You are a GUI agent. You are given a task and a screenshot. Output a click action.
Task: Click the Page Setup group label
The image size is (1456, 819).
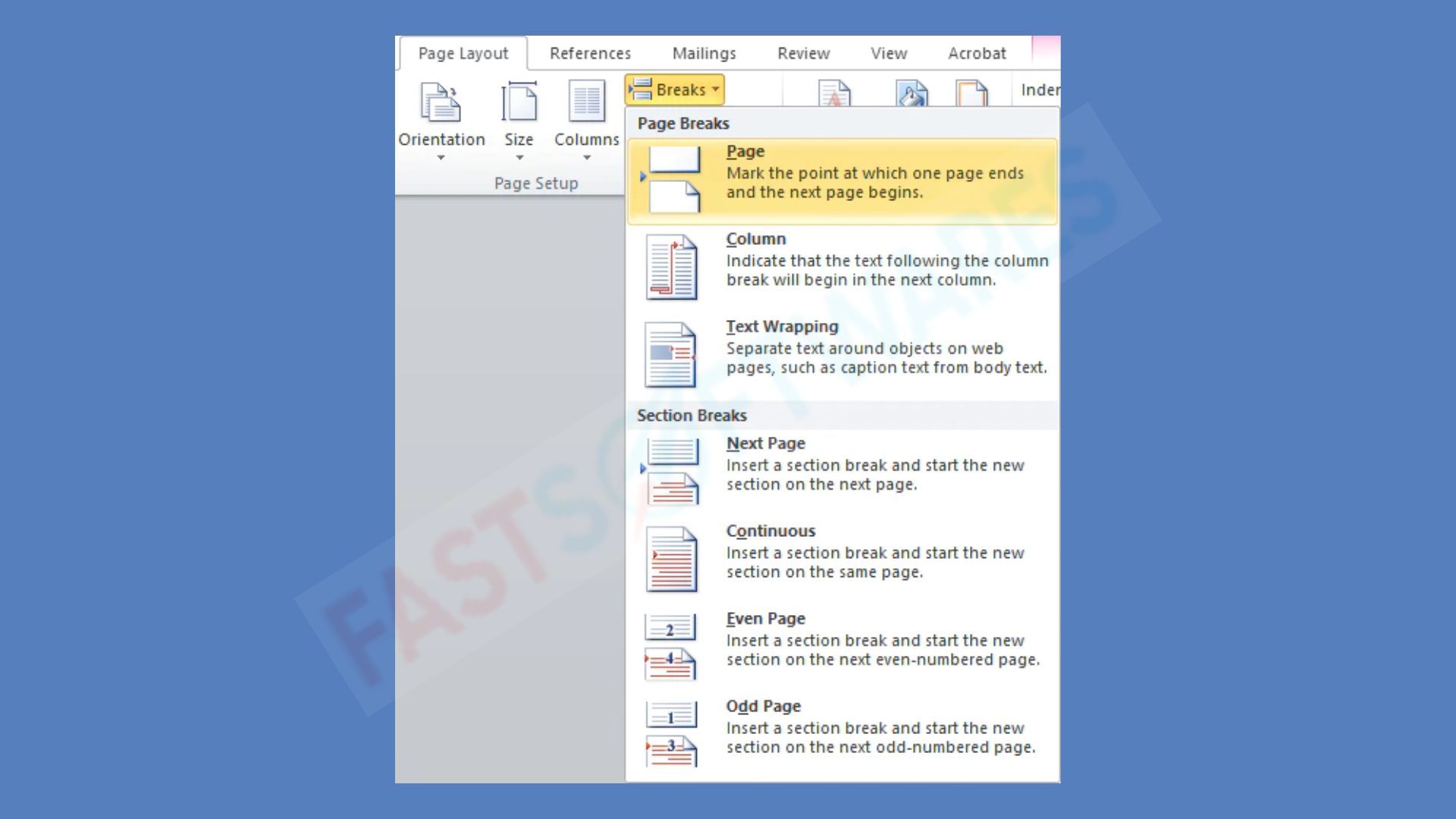point(536,184)
